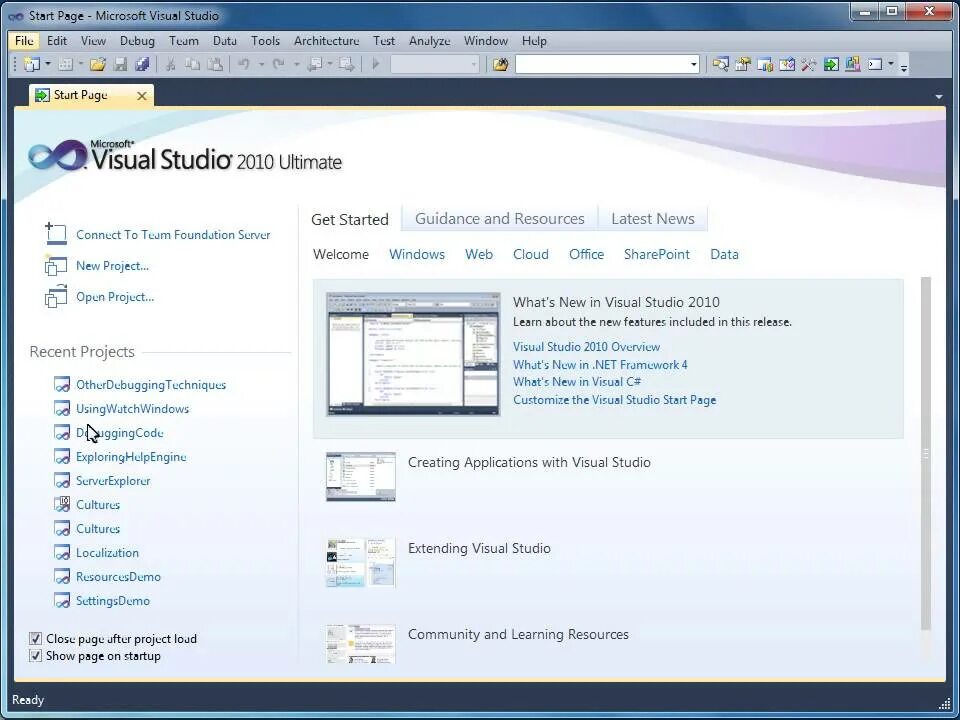Screen dimensions: 960x720
Task: Click the New Project... link
Action: [112, 266]
